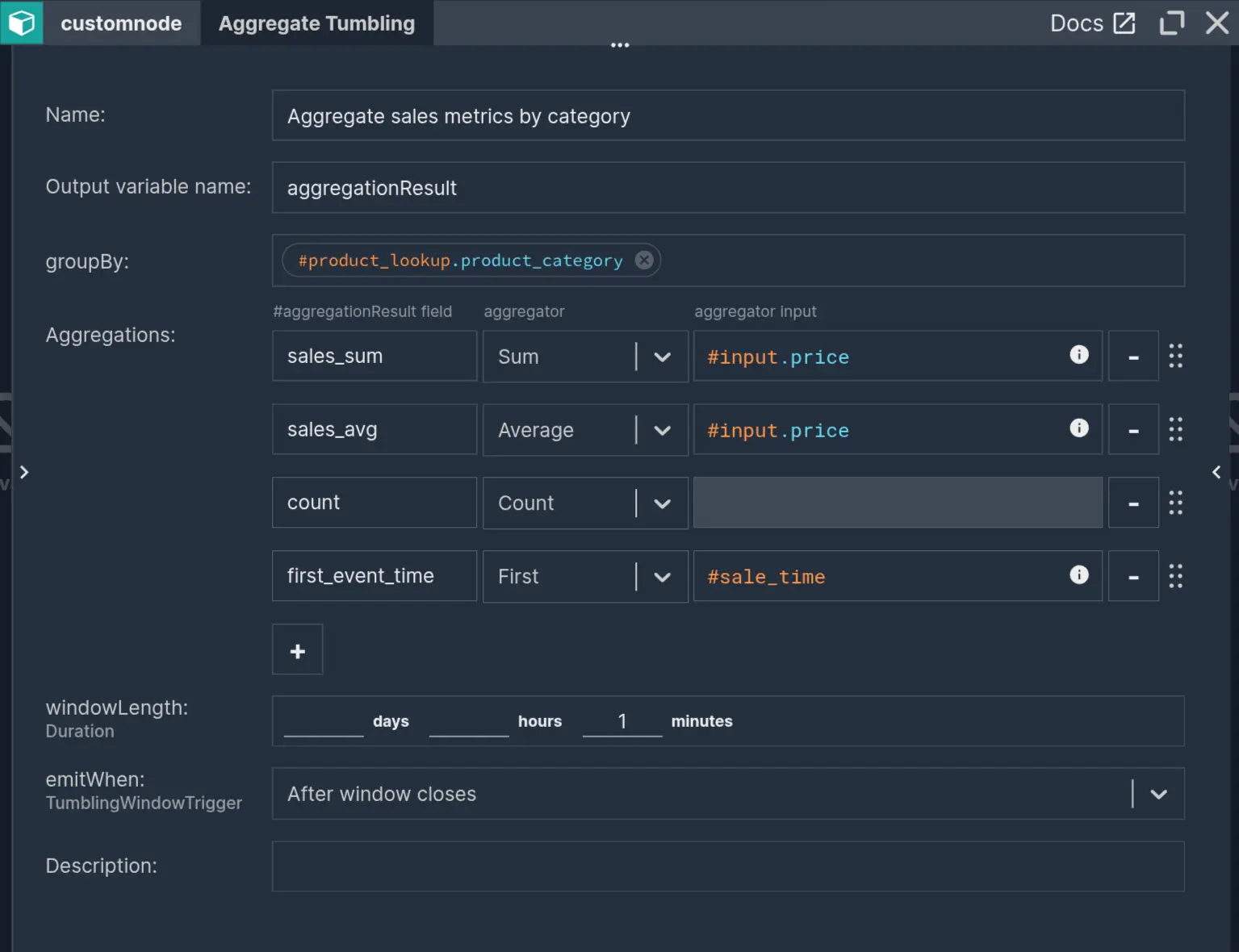Edit the first_event_time field name
The width and height of the screenshot is (1239, 952).
(x=375, y=576)
